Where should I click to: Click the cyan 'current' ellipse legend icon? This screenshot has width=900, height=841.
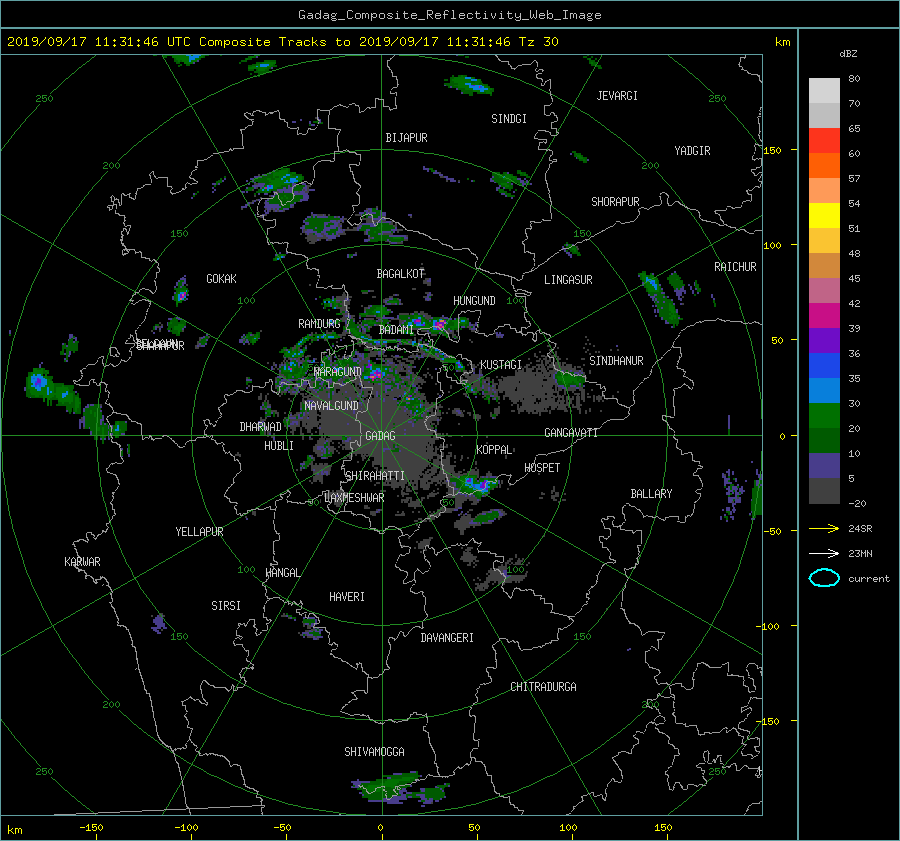(824, 578)
